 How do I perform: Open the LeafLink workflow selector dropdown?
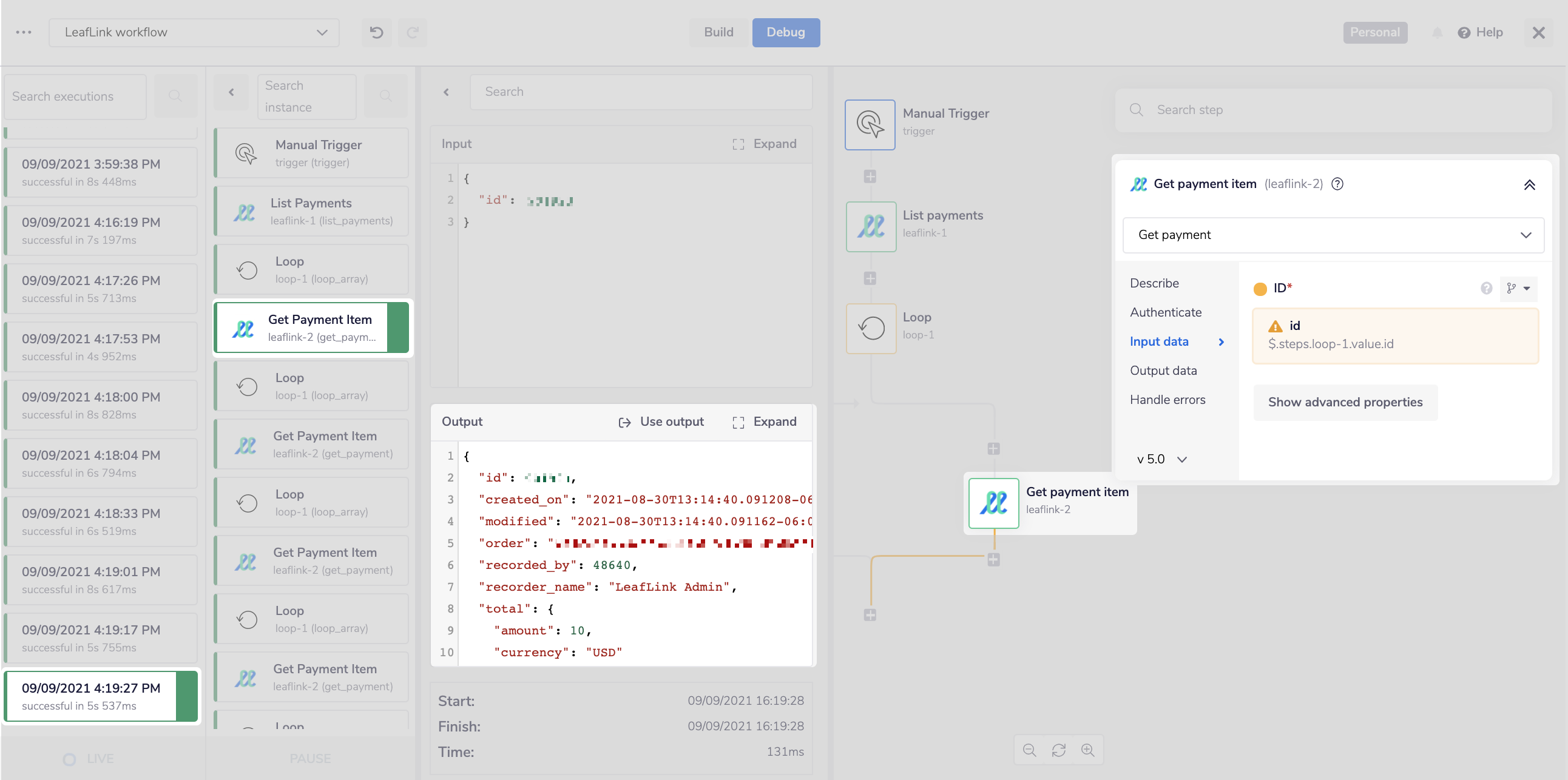322,32
